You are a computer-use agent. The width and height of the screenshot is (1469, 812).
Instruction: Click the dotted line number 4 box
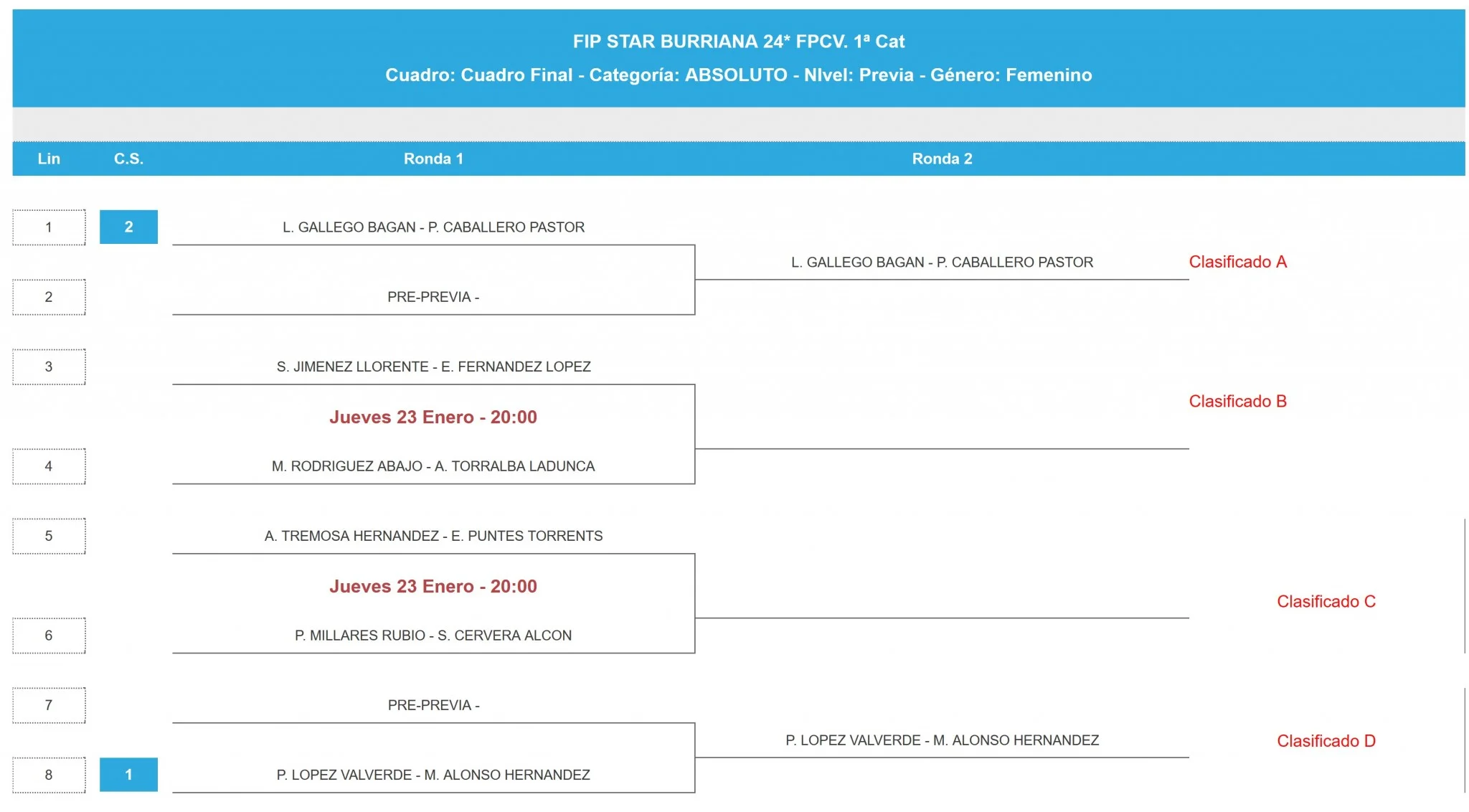(49, 466)
